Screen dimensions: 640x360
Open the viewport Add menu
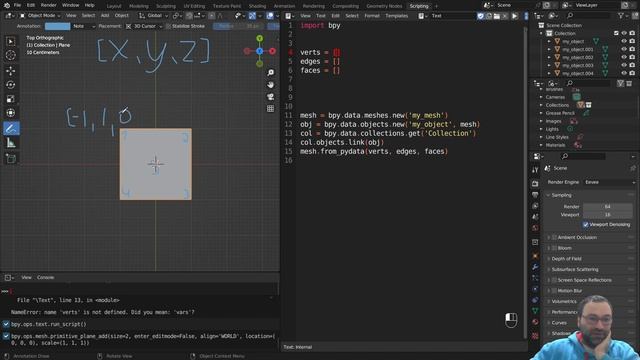[105, 16]
